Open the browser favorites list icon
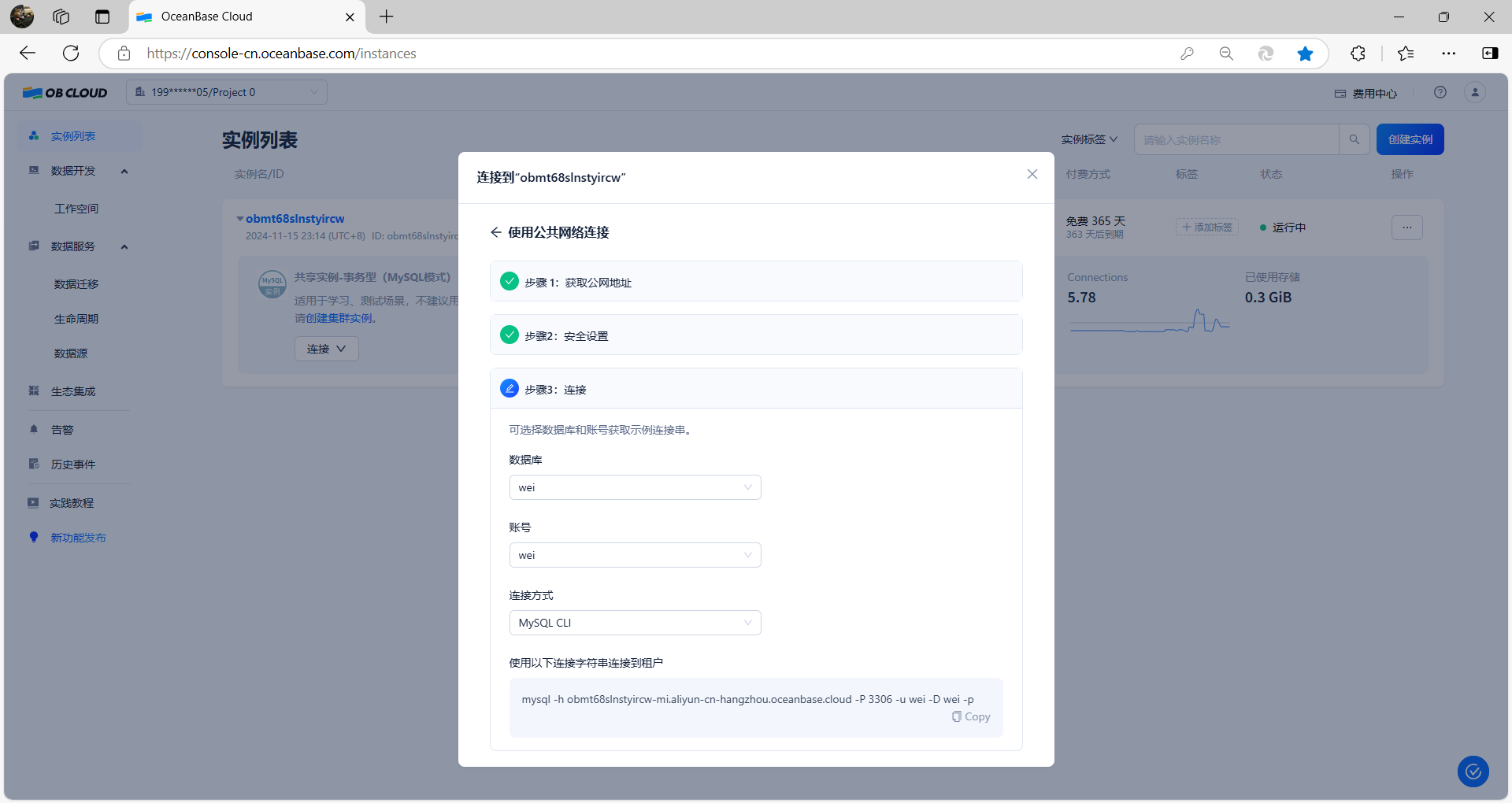Image resolution: width=1512 pixels, height=803 pixels. [x=1406, y=54]
